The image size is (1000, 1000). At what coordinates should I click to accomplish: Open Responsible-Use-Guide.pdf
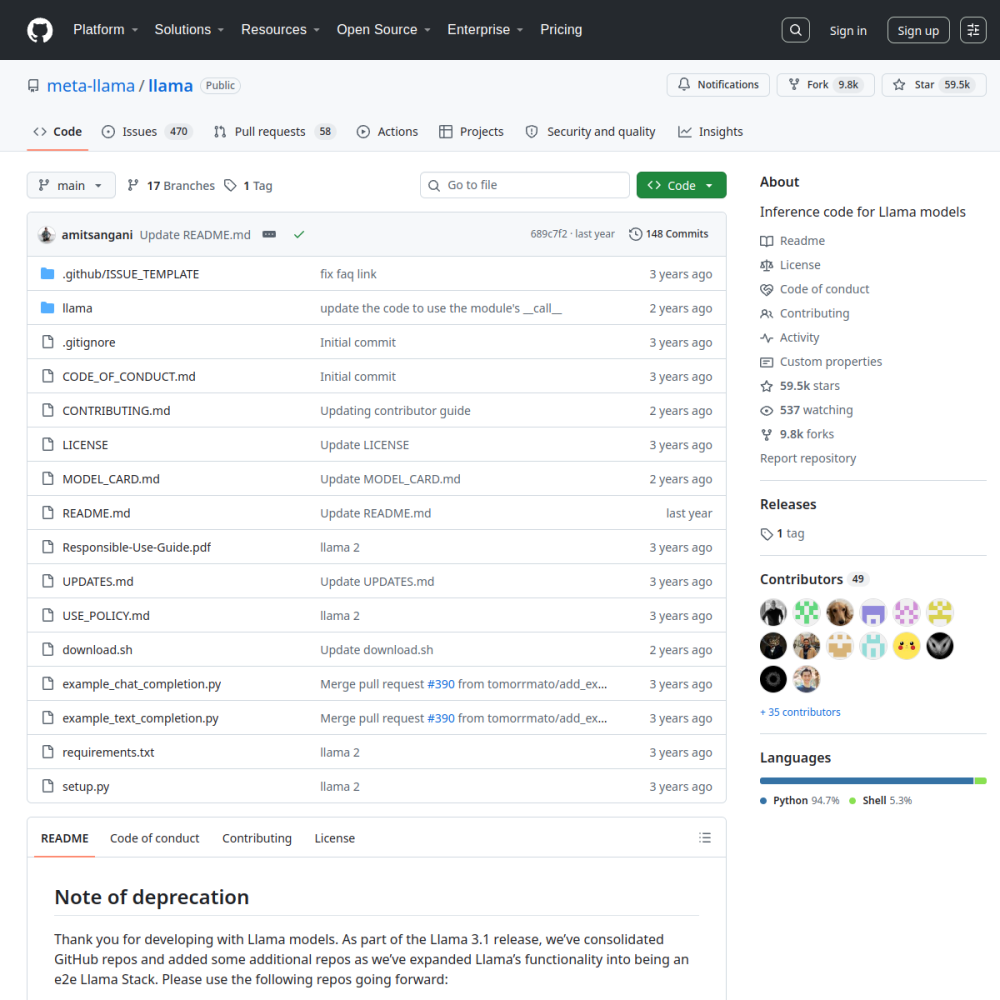click(x=136, y=547)
